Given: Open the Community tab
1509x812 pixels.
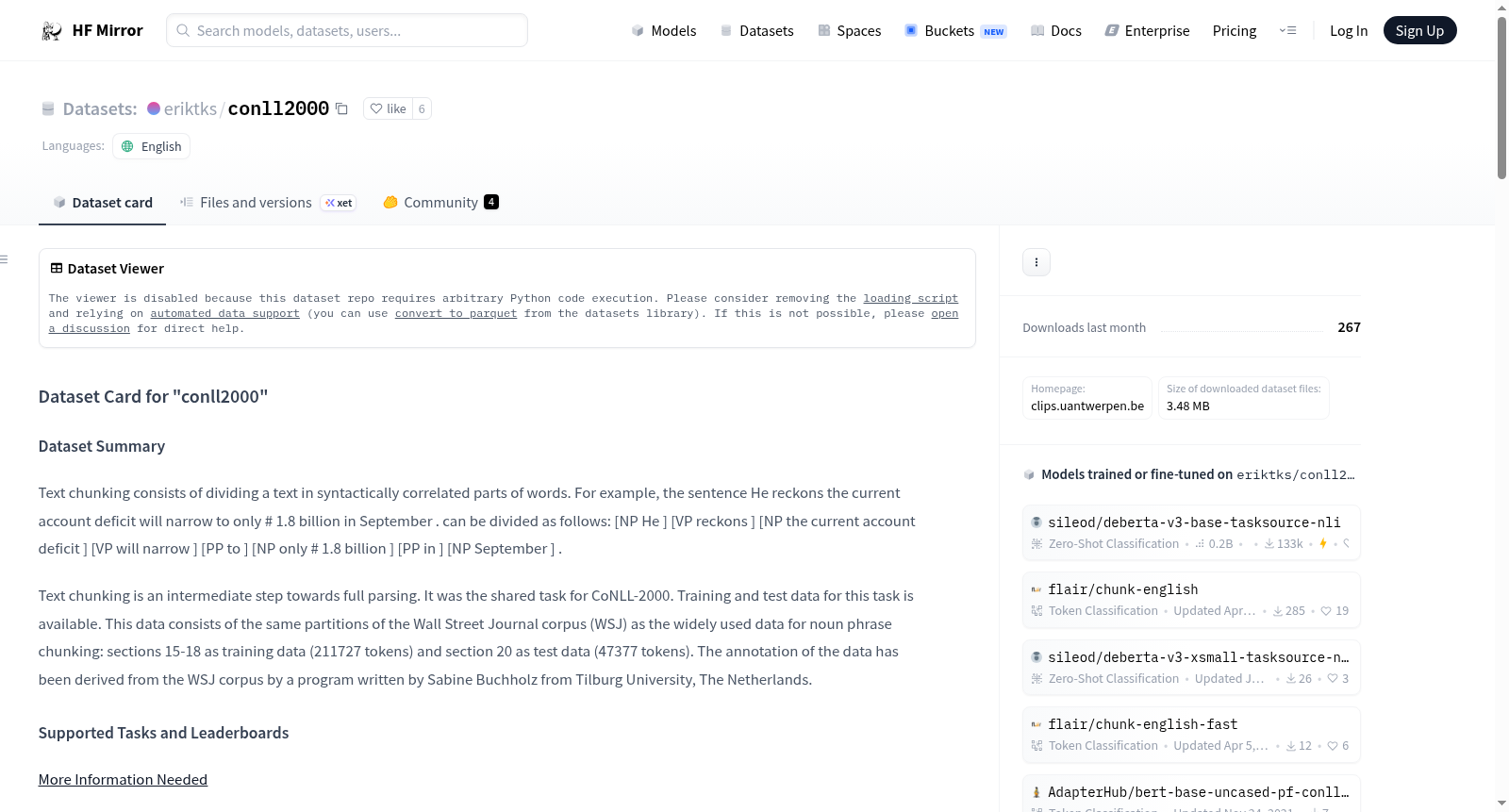Looking at the screenshot, I should click(440, 203).
